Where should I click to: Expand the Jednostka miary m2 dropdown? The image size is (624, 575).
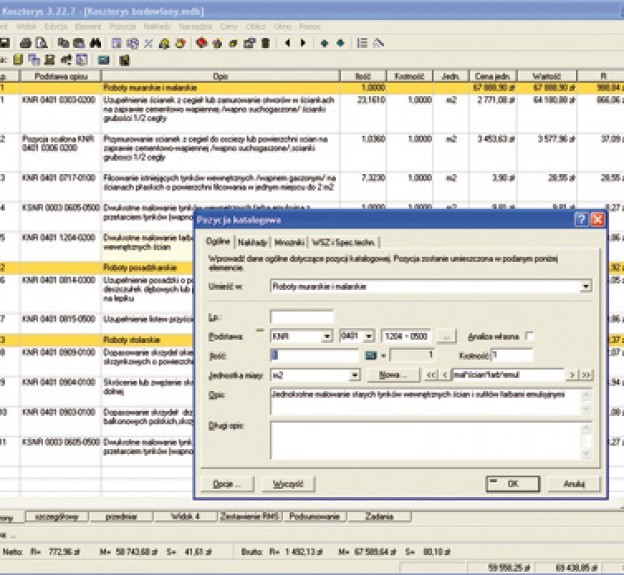tap(354, 375)
